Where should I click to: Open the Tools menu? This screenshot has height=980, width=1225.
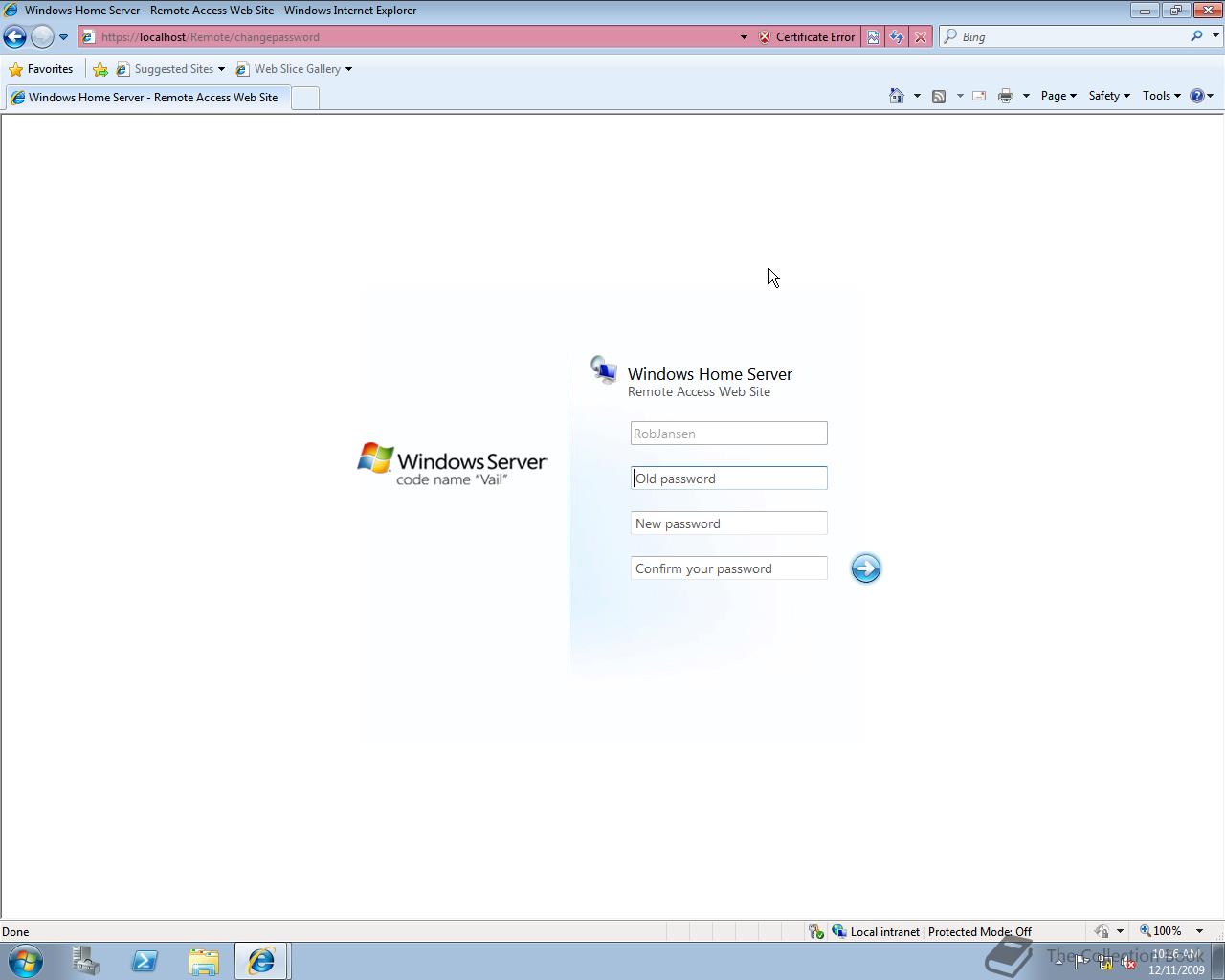pos(1162,96)
